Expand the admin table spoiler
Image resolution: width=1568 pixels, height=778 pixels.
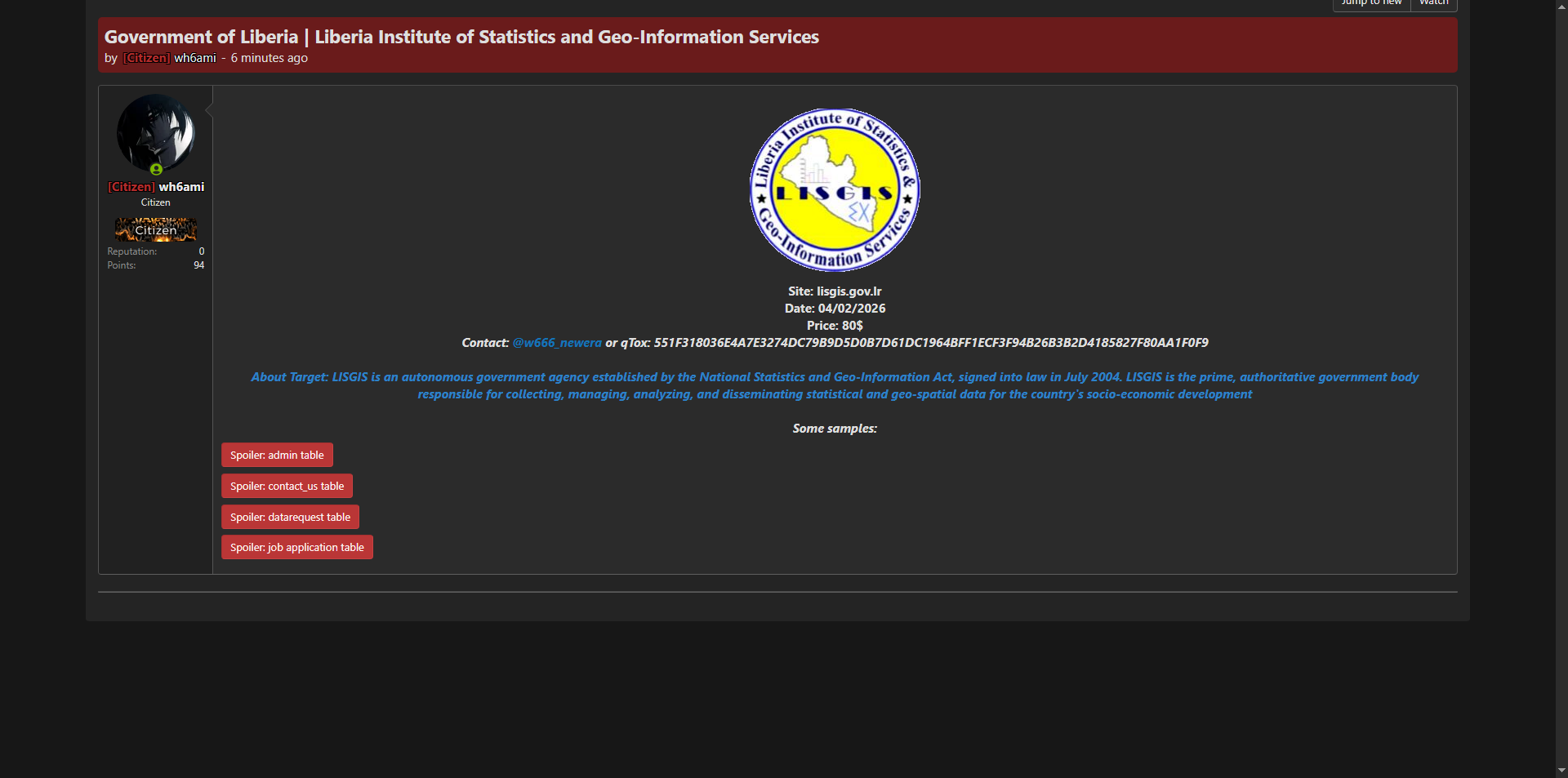click(277, 455)
